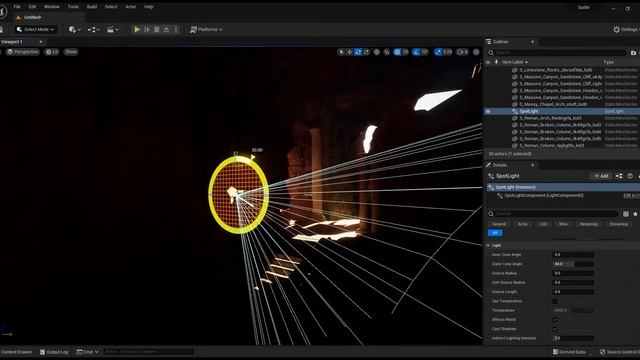Click the Stop simulation button
The height and width of the screenshot is (360, 640).
click(x=157, y=29)
